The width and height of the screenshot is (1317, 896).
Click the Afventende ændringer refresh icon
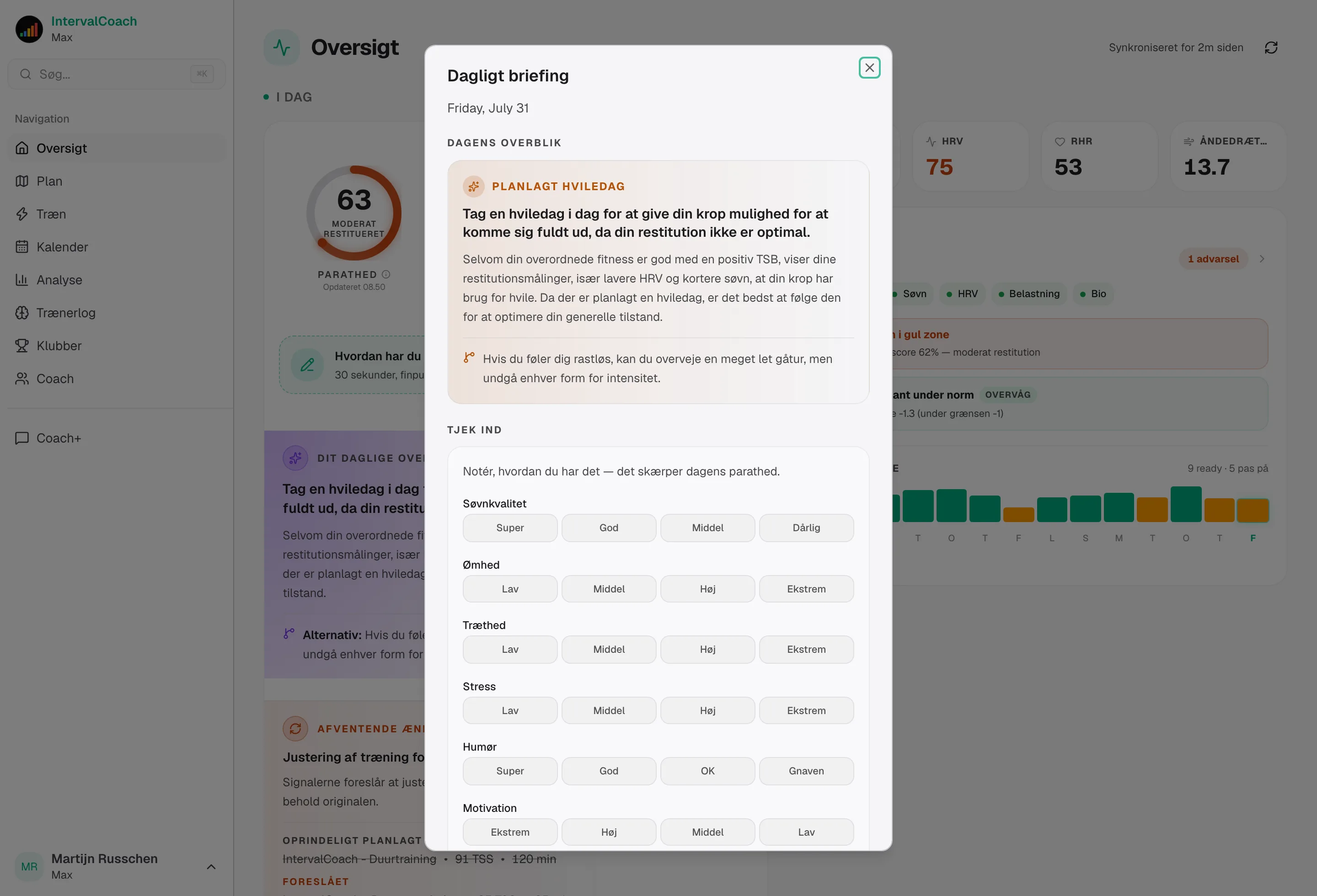click(x=295, y=728)
